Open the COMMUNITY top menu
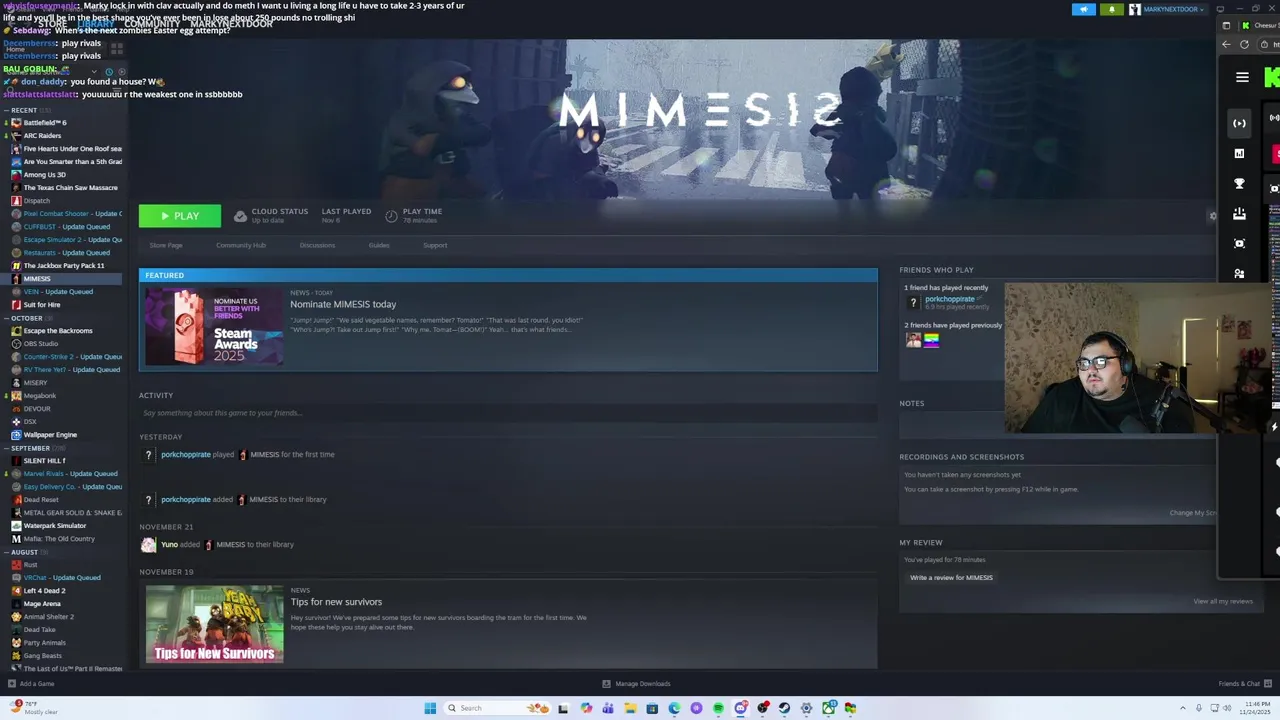Viewport: 1280px width, 720px height. (x=153, y=24)
